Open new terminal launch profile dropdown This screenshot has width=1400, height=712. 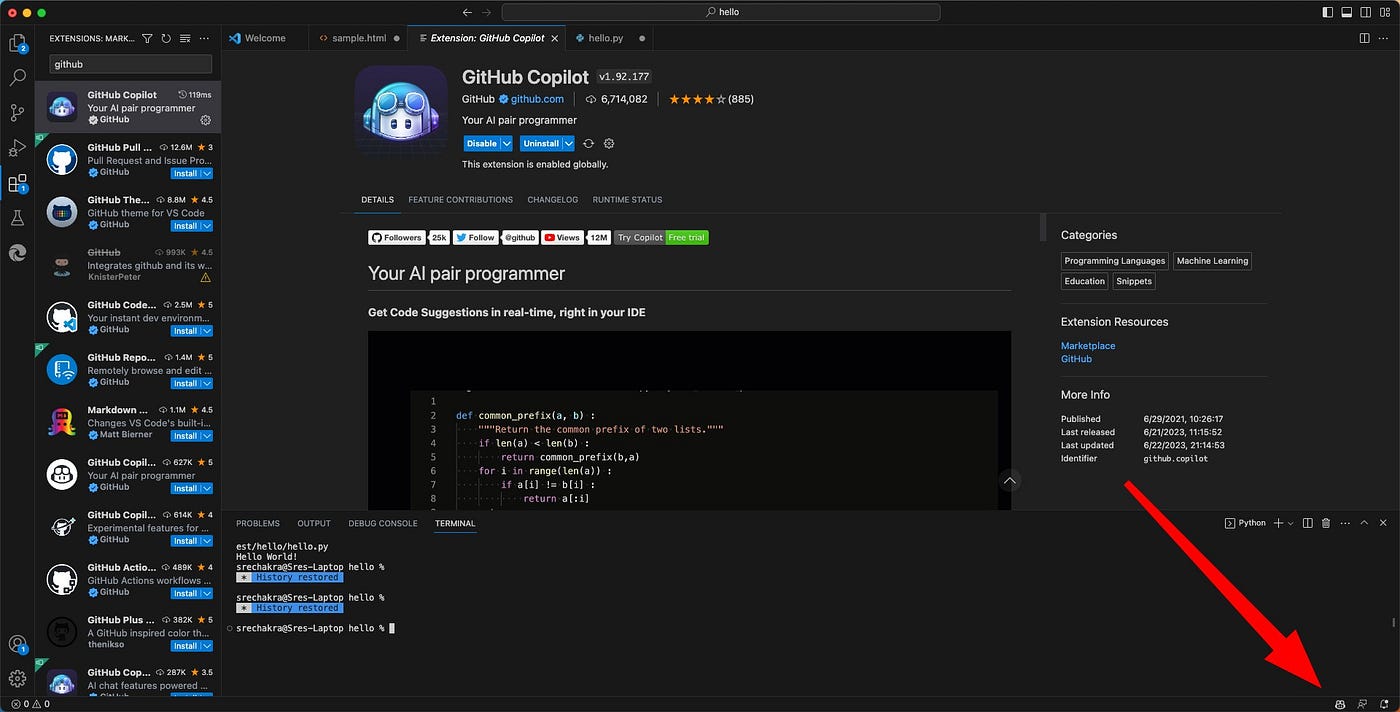(1291, 523)
